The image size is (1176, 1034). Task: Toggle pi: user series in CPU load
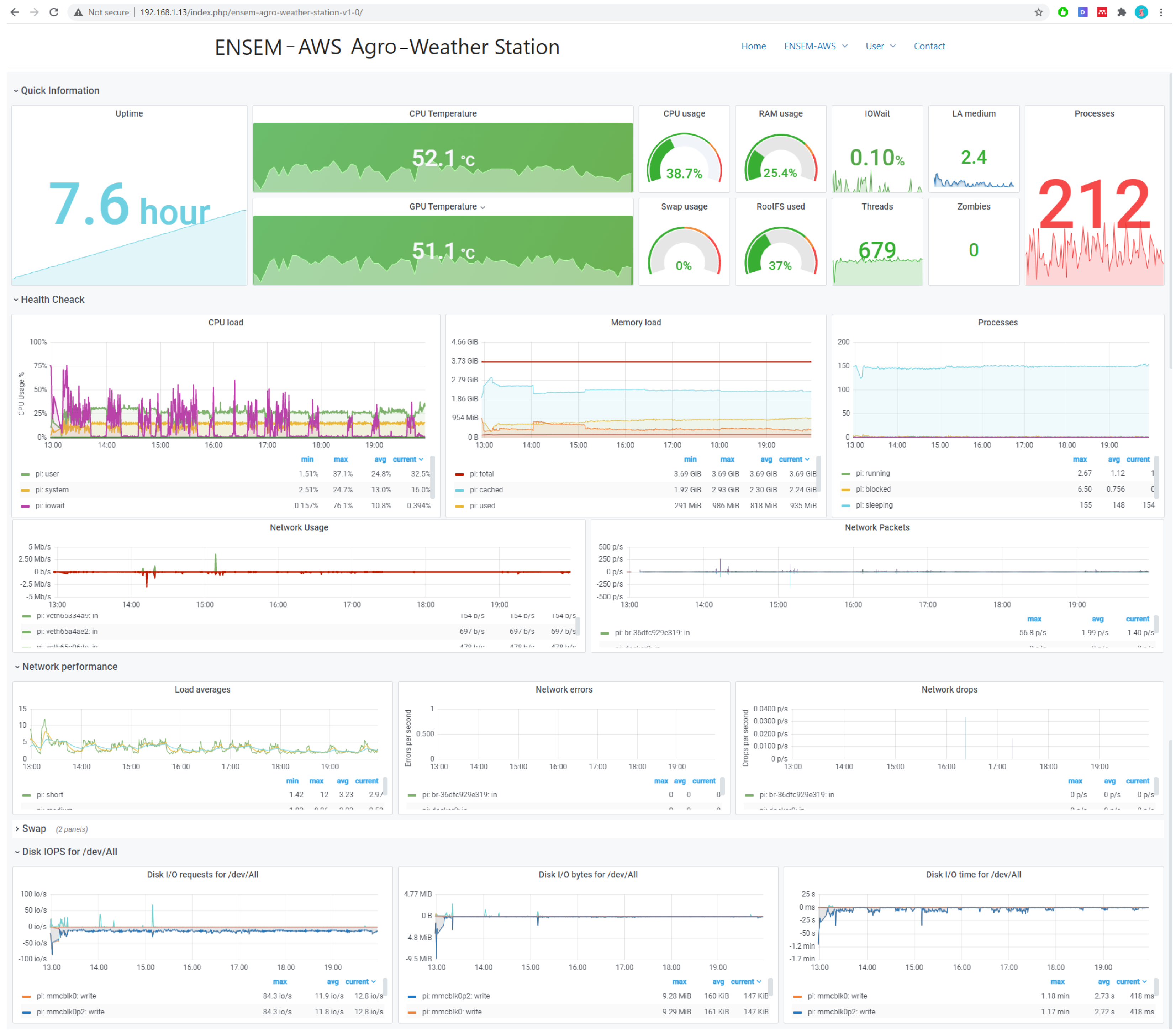pos(47,474)
